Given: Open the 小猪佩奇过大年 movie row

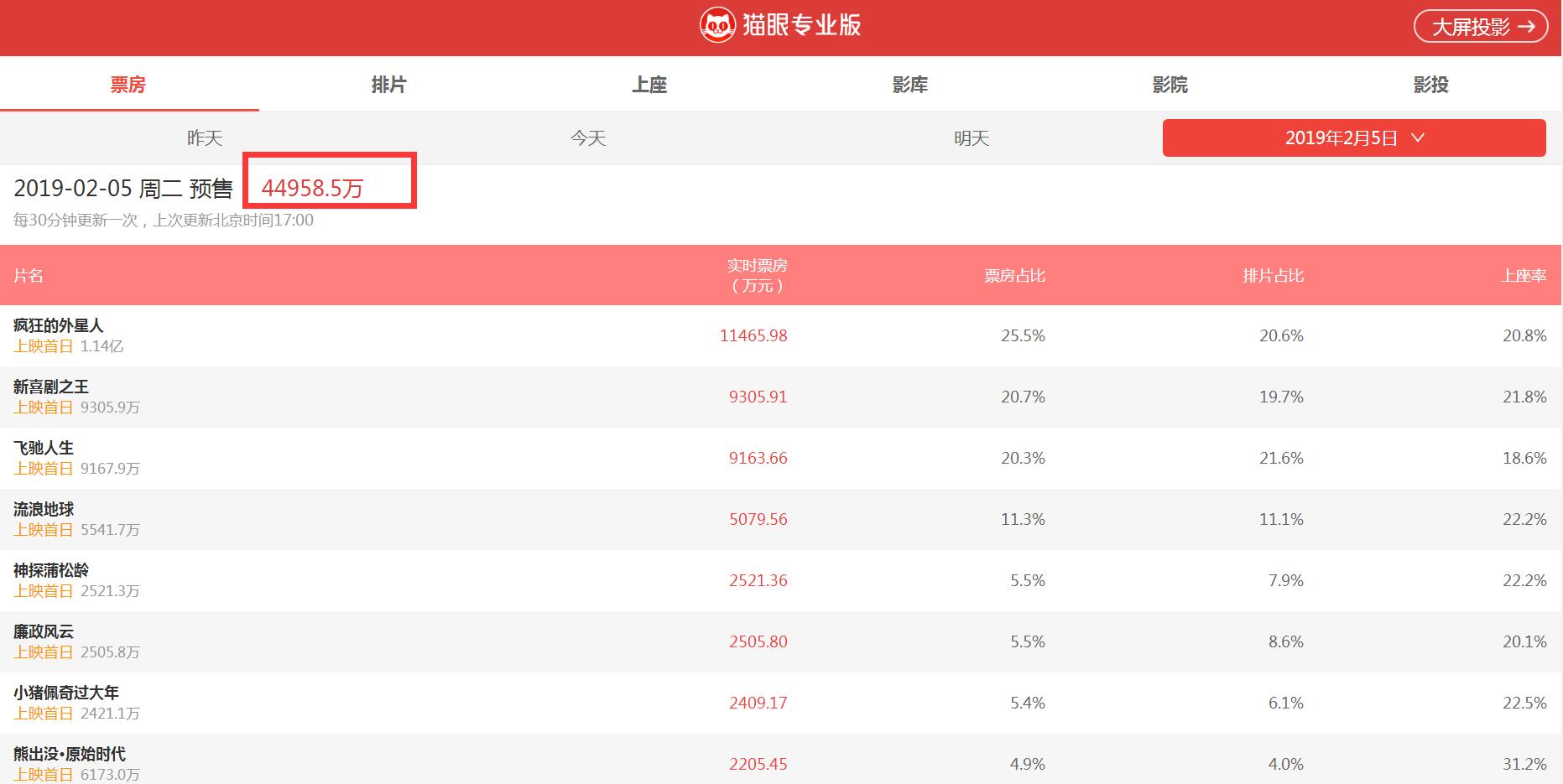Looking at the screenshot, I should tap(66, 693).
